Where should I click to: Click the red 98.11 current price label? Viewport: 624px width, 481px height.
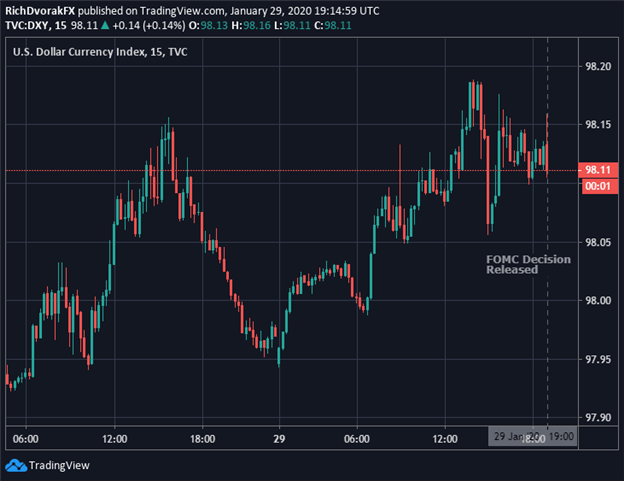point(598,170)
